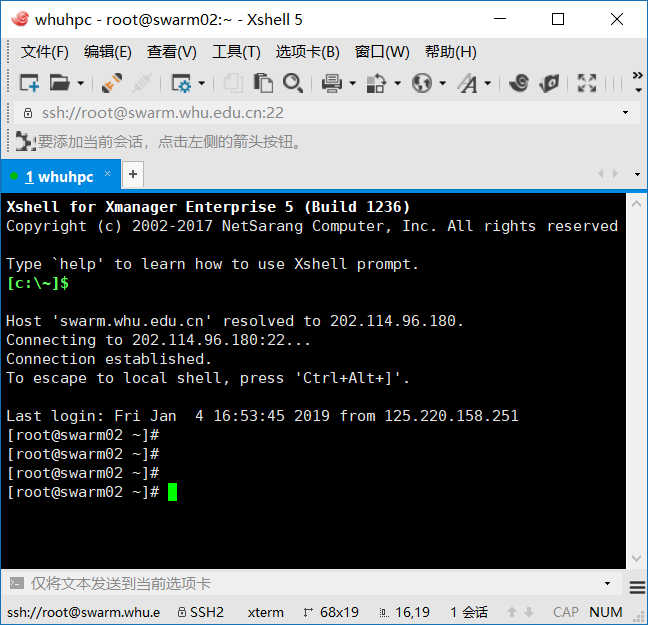Click the globe encoding icon
This screenshot has width=648, height=625.
[422, 83]
